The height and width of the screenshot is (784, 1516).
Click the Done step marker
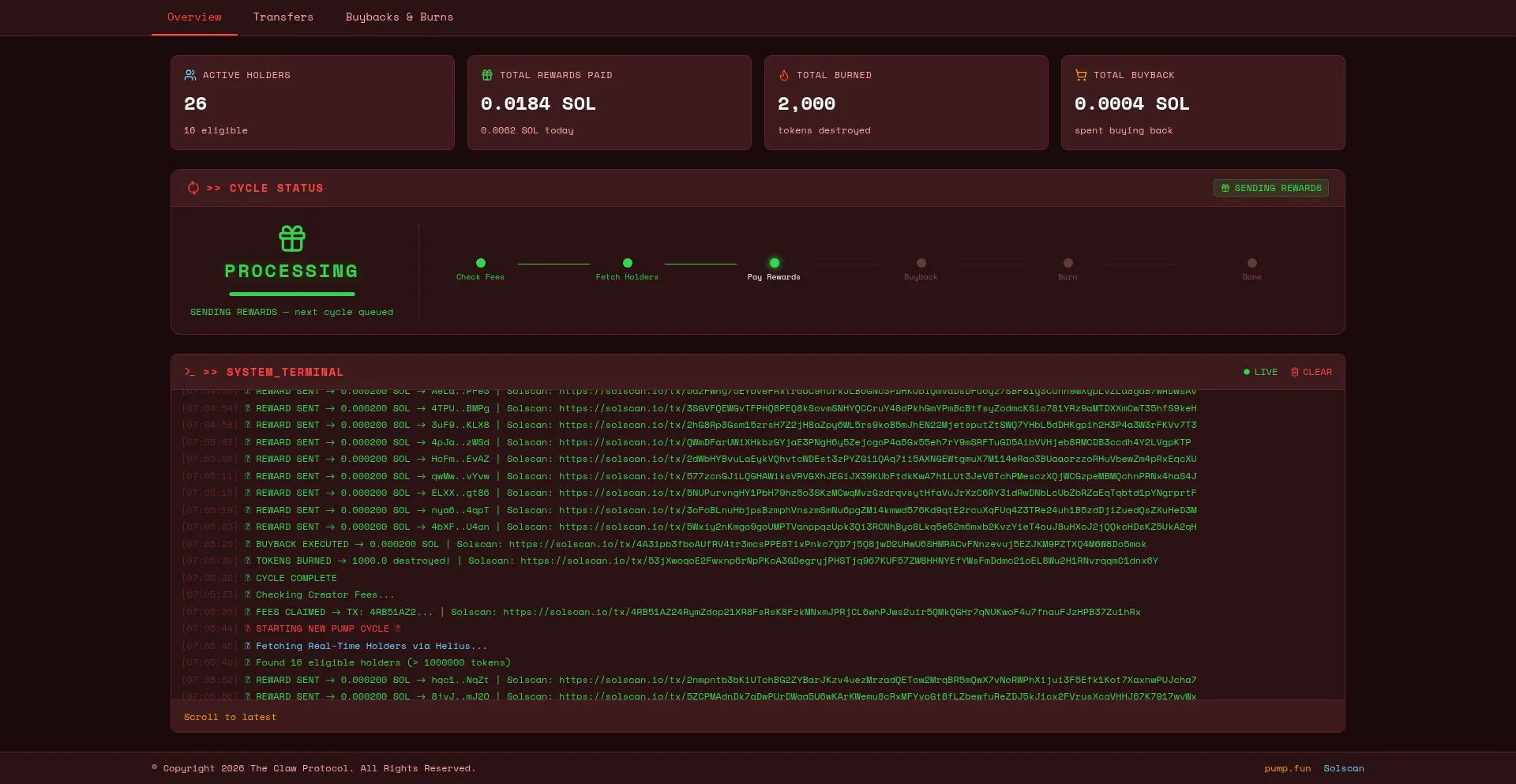[1252, 263]
